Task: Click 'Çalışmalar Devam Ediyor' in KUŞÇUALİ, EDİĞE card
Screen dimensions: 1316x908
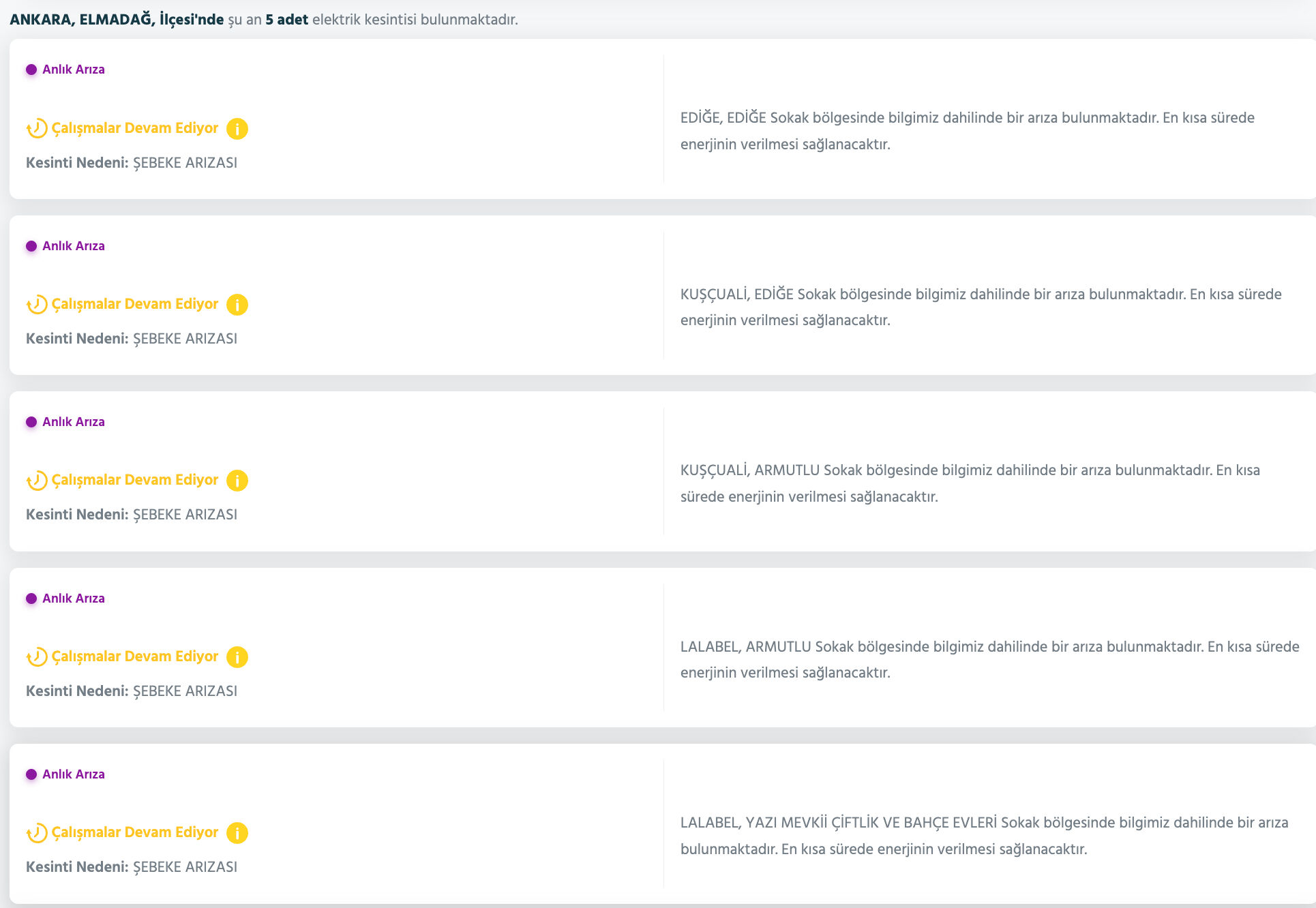Action: [135, 304]
